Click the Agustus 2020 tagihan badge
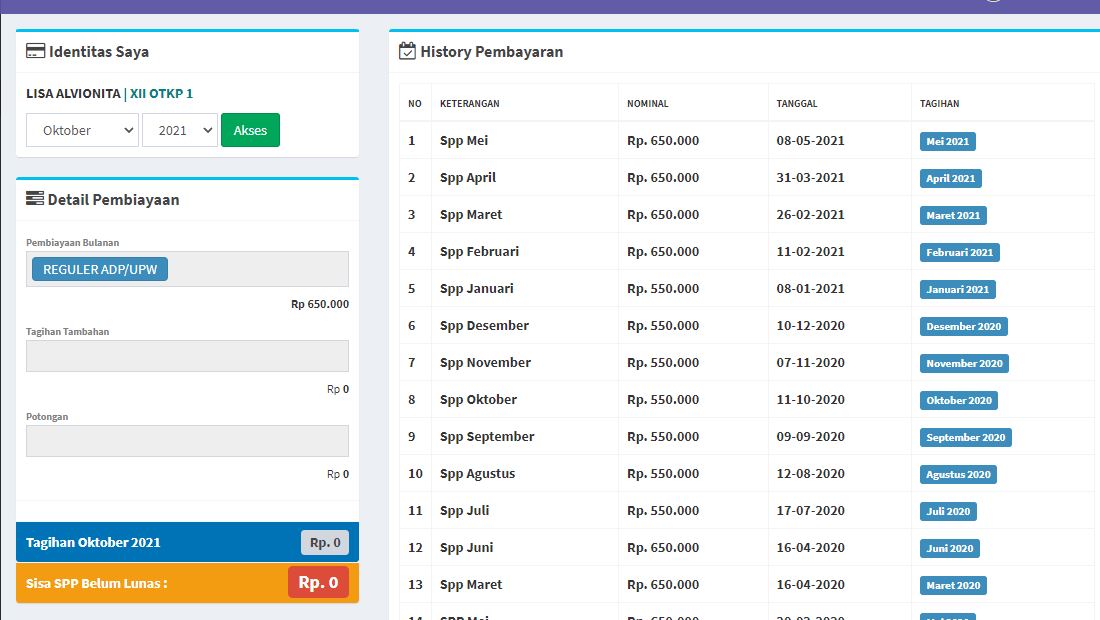The image size is (1100, 620). point(957,474)
